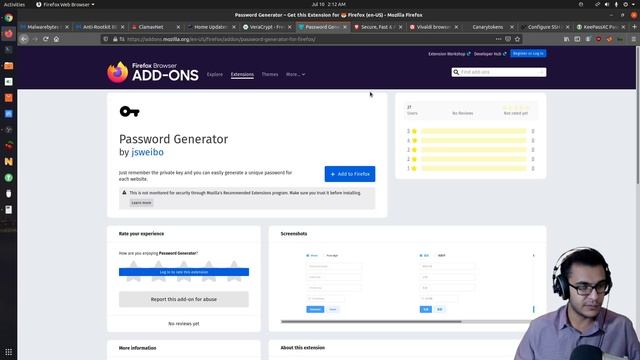This screenshot has height=360, width=640.
Task: Close the ClamavNet tab
Action: pyautogui.click(x=178, y=27)
